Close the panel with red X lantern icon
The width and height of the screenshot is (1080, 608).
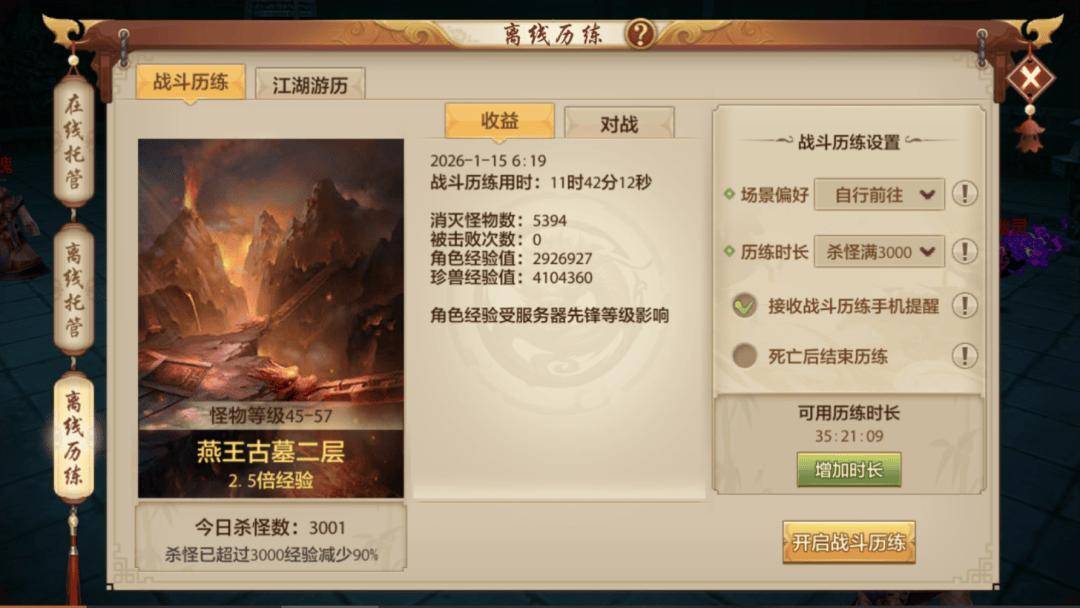1030,78
